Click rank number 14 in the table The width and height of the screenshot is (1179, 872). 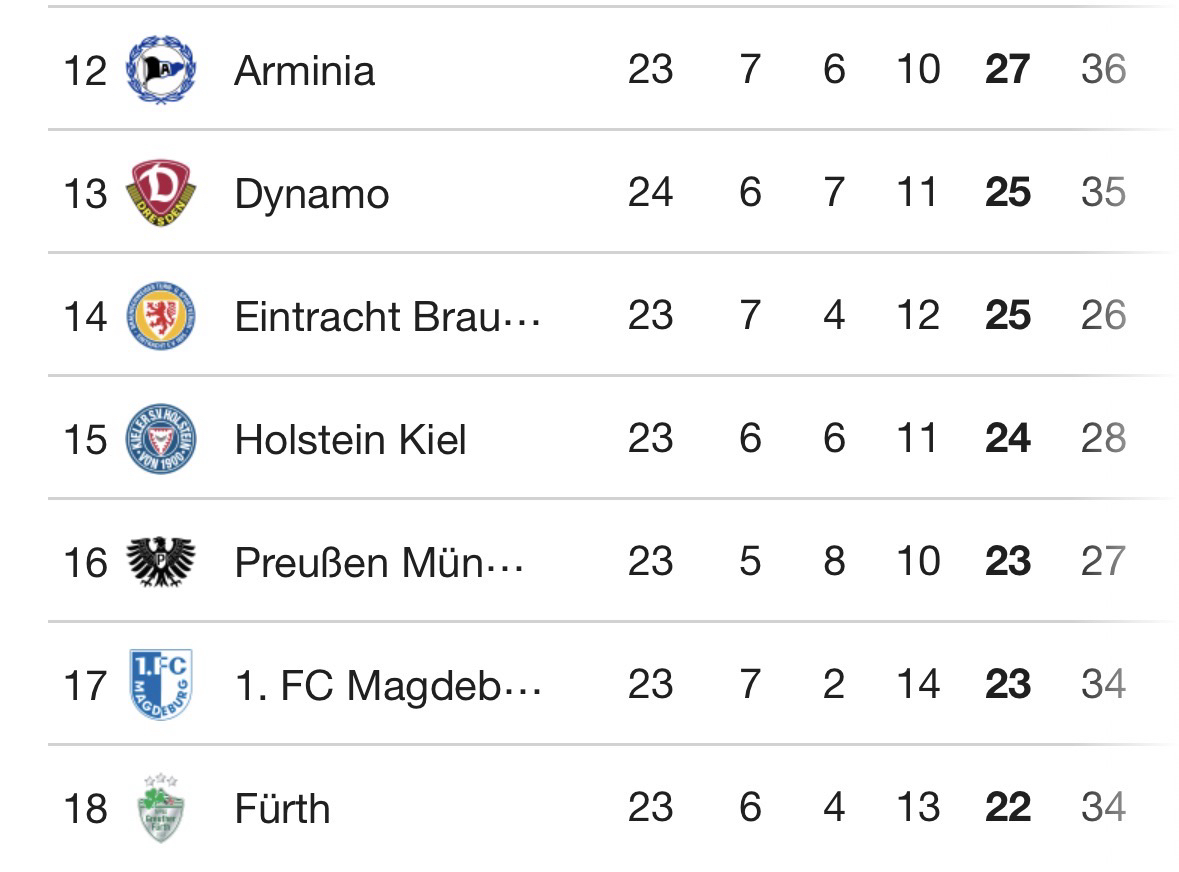(x=85, y=317)
